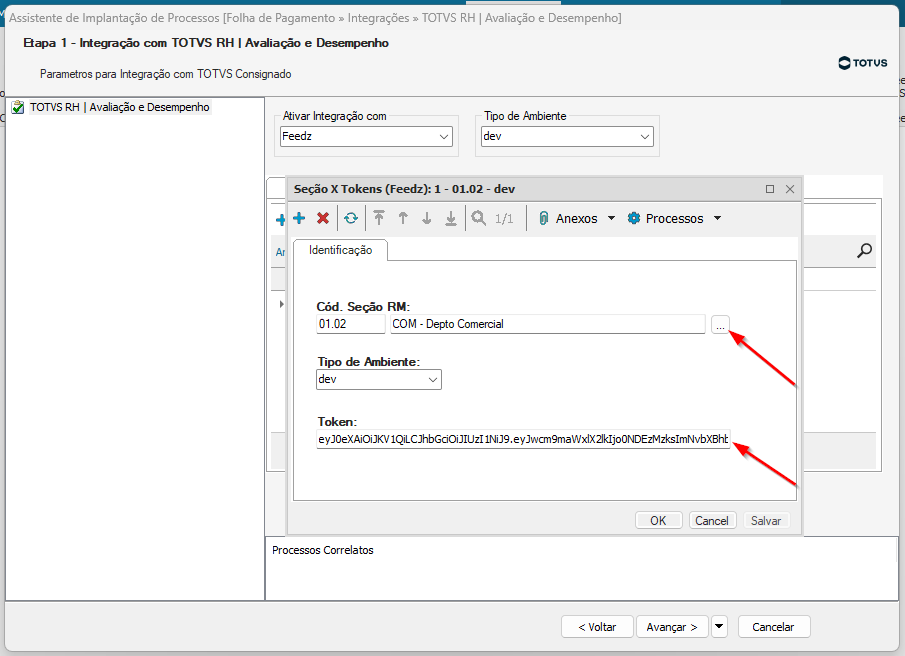
Task: Click the TOTVS logo
Action: tap(862, 62)
